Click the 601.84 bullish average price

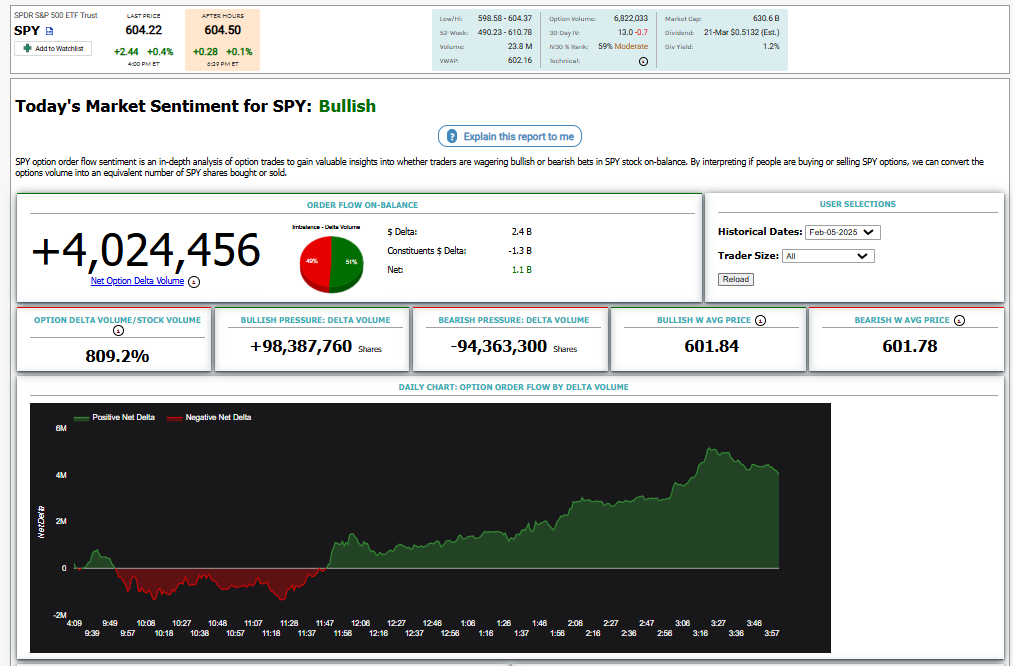coord(711,347)
